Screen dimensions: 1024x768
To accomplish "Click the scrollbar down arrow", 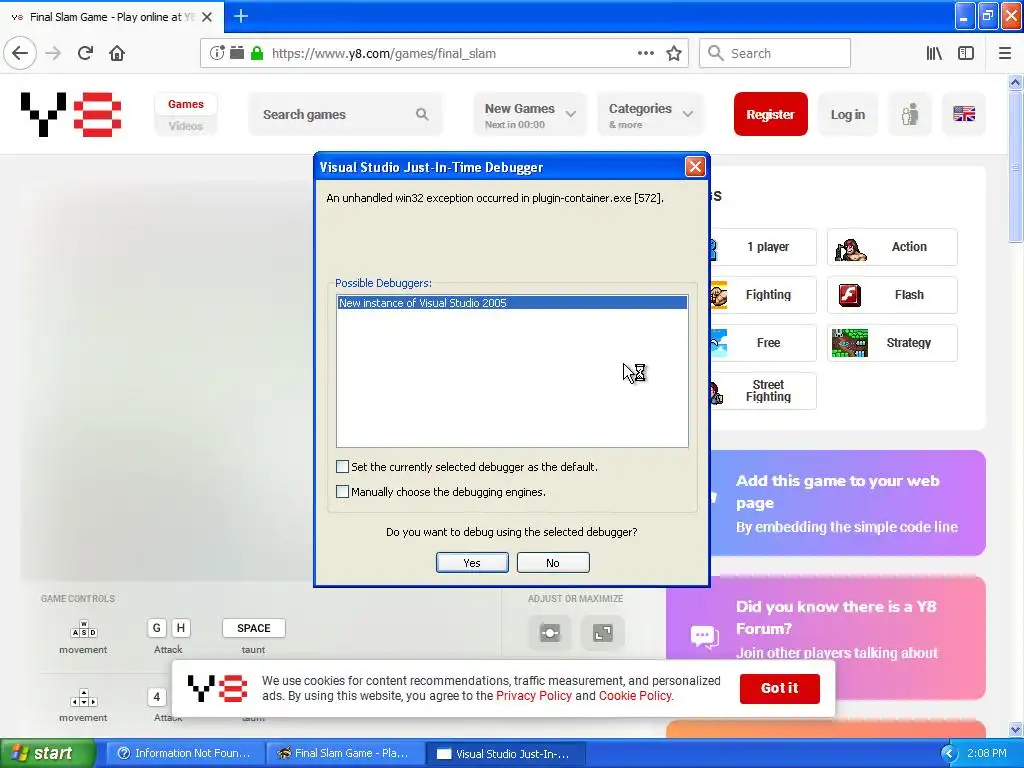I will [1015, 729].
